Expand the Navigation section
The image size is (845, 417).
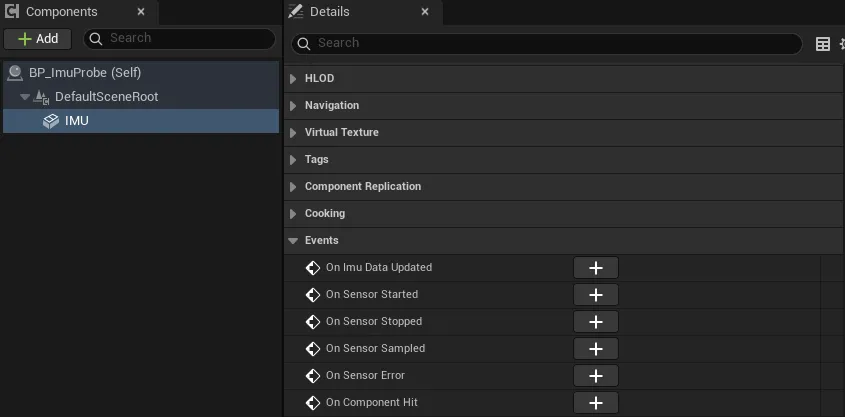pyautogui.click(x=293, y=106)
